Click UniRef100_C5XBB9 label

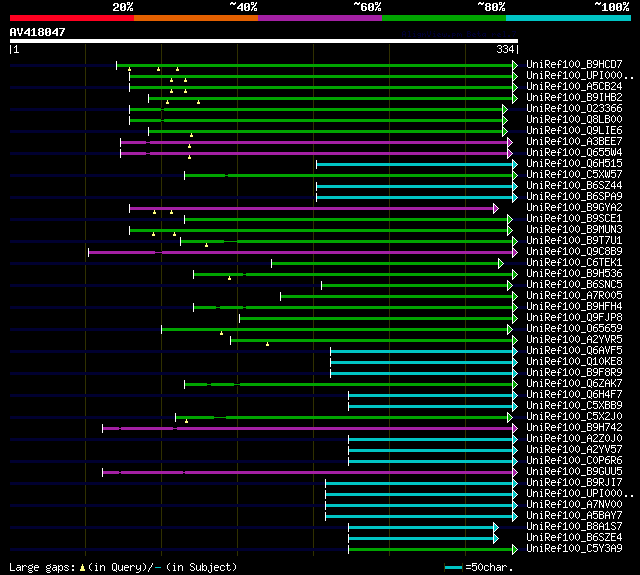(574, 406)
